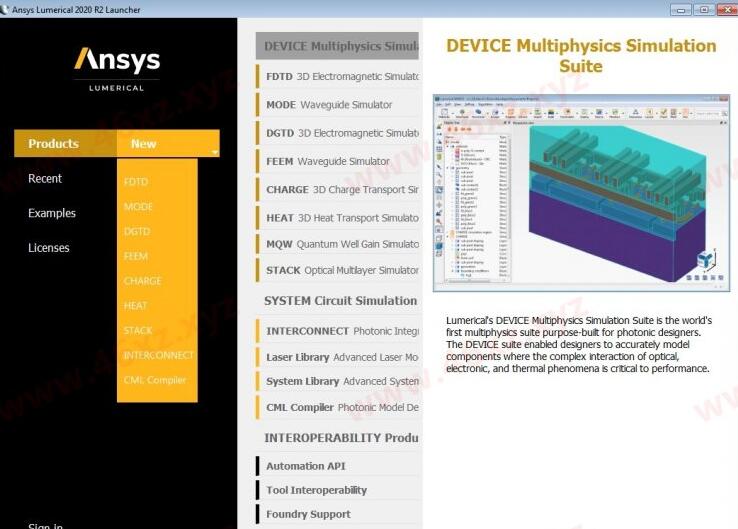Choose FDTD in the New menu
The height and width of the screenshot is (529, 738).
point(136,182)
